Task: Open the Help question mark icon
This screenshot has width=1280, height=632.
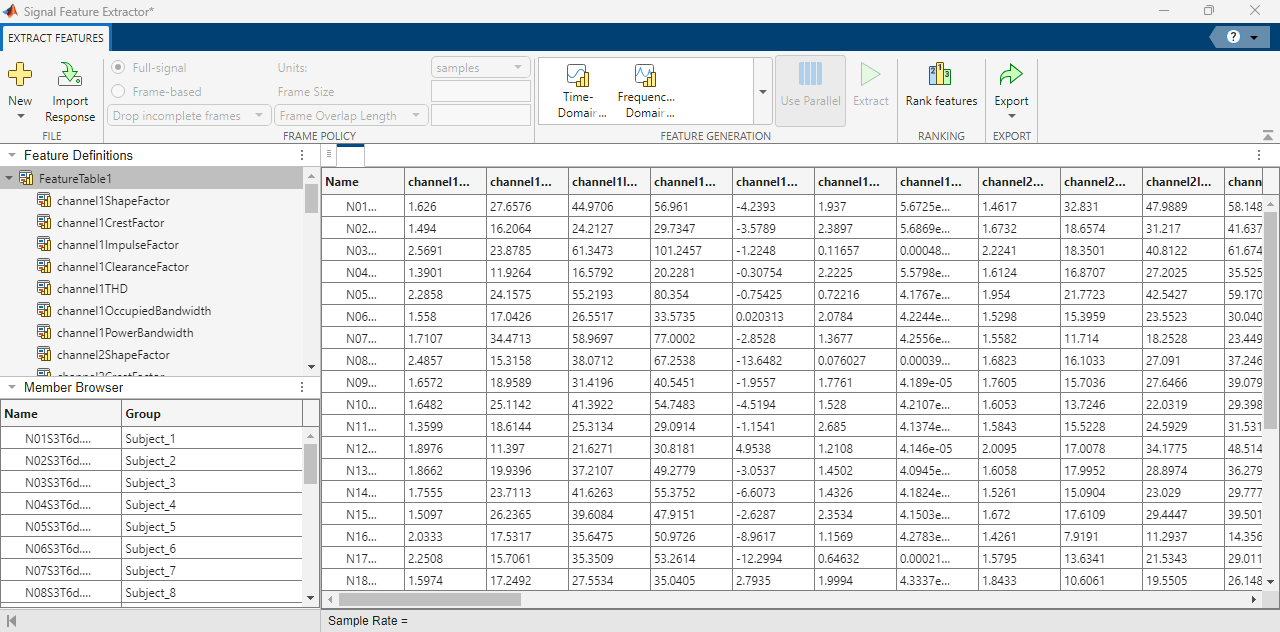Action: pos(1233,37)
